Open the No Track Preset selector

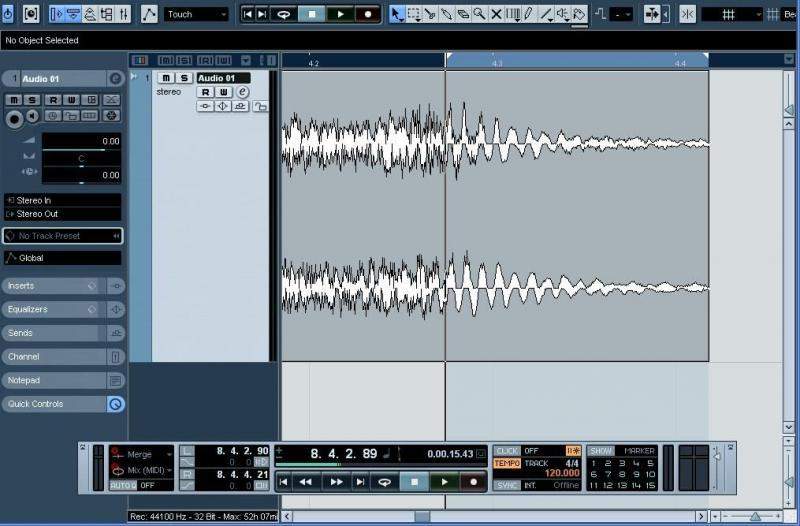pos(63,236)
